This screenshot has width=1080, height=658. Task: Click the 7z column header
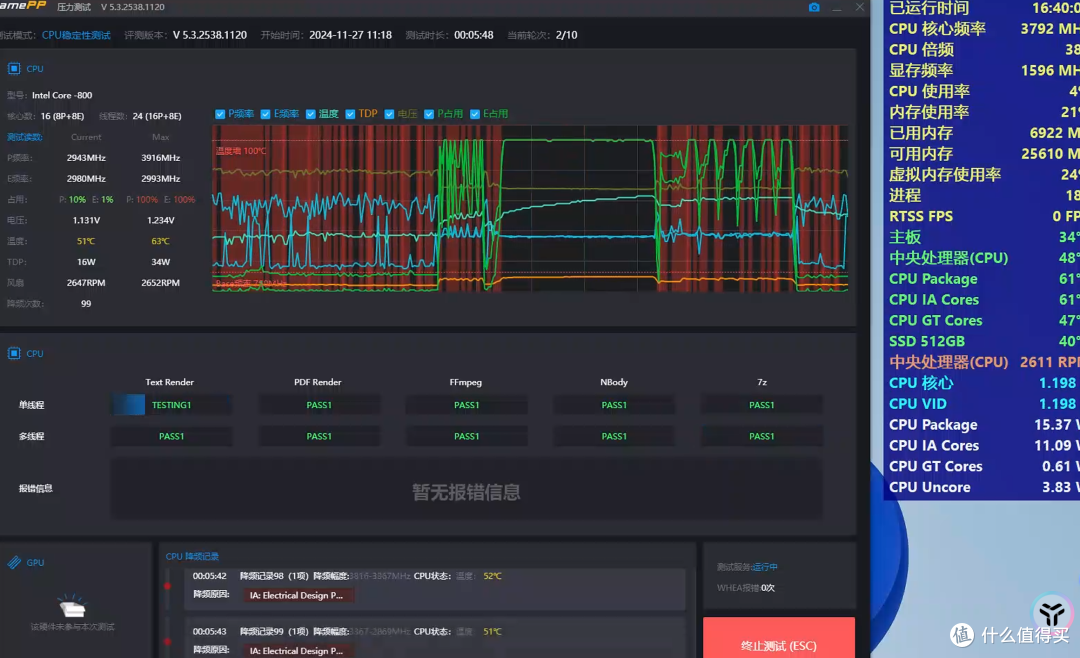(762, 382)
